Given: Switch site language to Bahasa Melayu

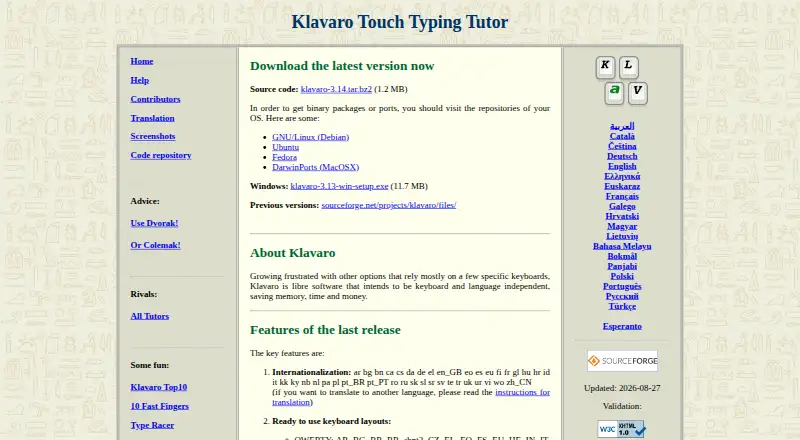Looking at the screenshot, I should 622,247.
